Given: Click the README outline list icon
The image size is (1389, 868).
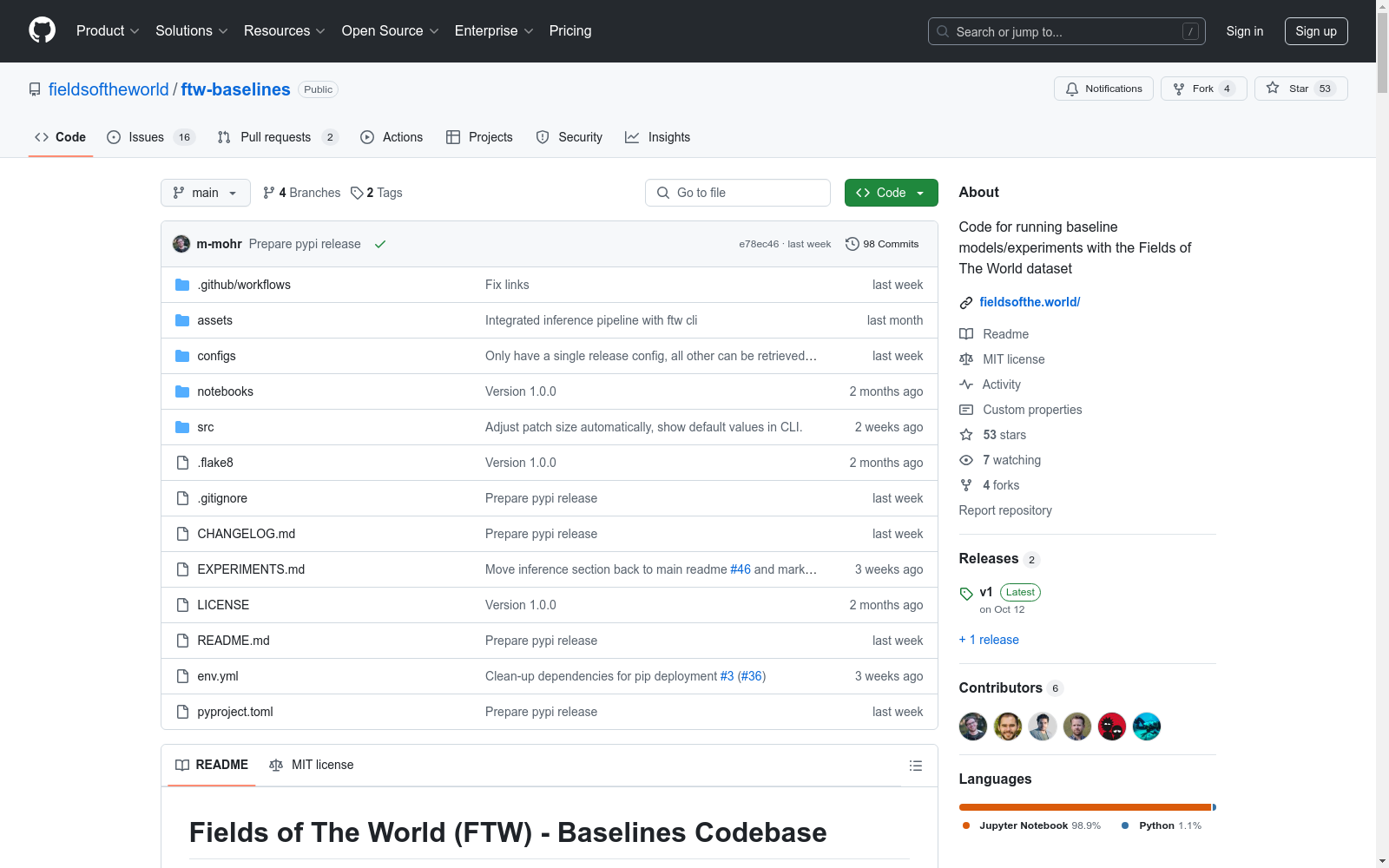Looking at the screenshot, I should tap(915, 766).
